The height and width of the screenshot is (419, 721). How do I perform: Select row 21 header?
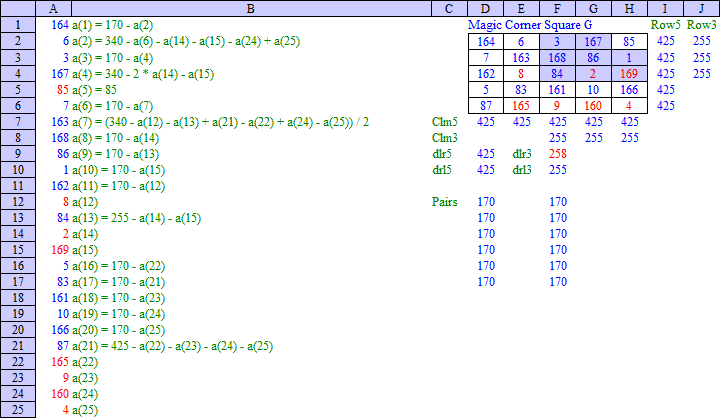18,345
